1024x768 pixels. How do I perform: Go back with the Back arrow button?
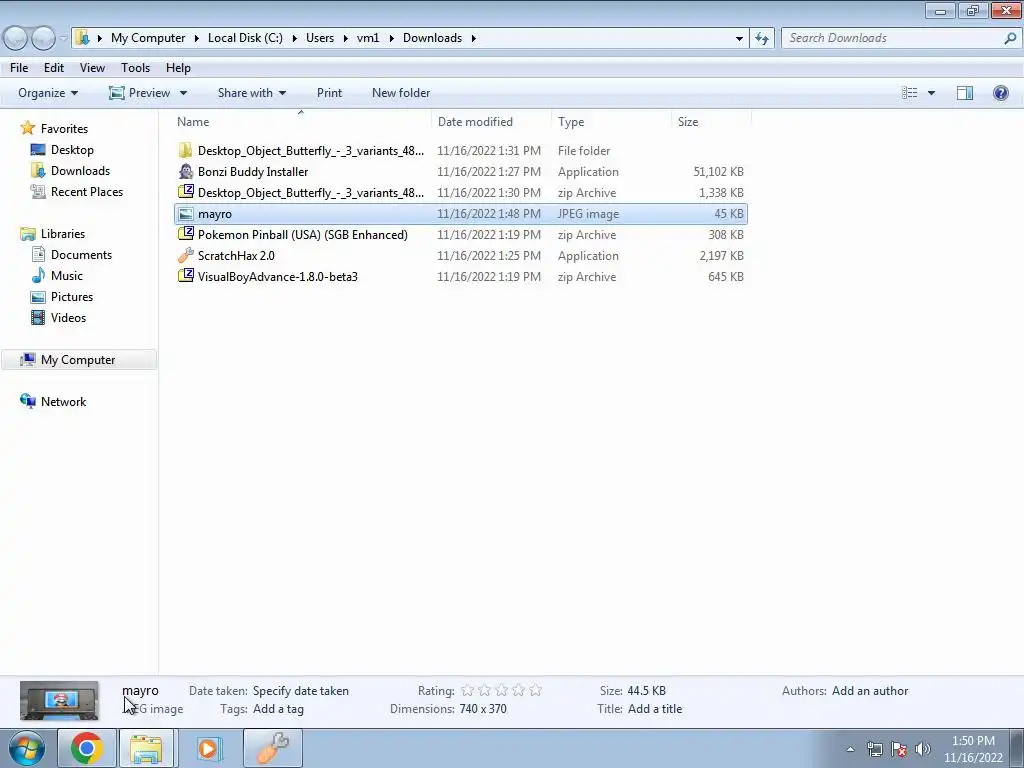[16, 38]
